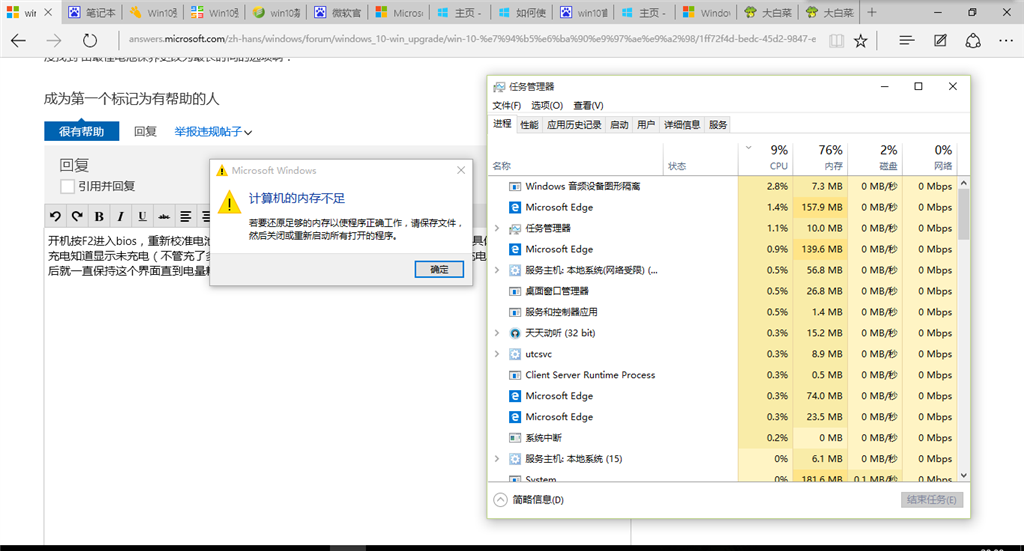This screenshot has width=1024, height=551.
Task: Click scrollbar down arrow in process list
Action: click(963, 475)
